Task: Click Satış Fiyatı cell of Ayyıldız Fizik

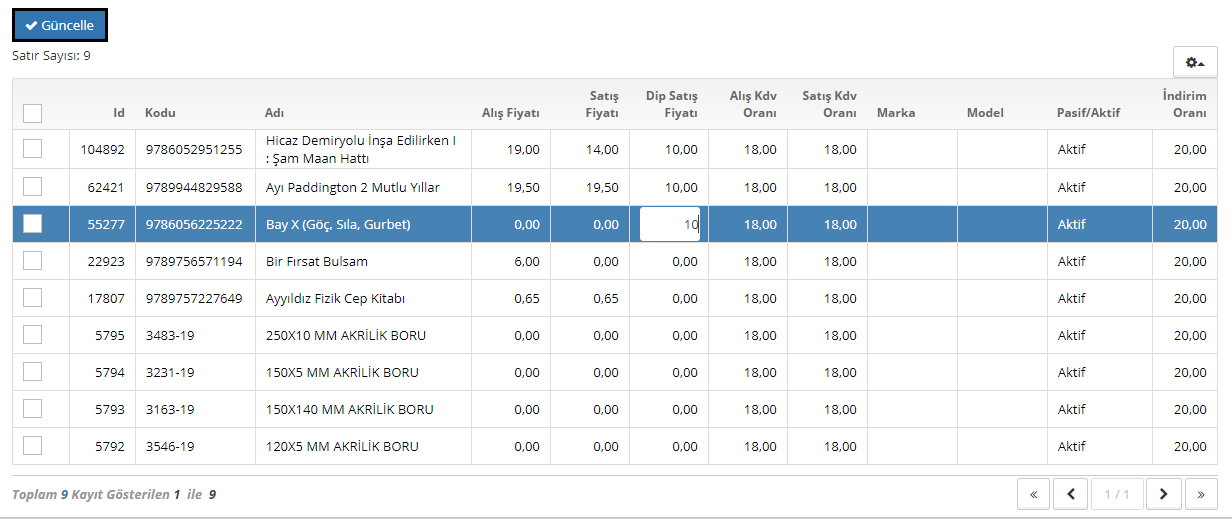Action: (x=590, y=298)
